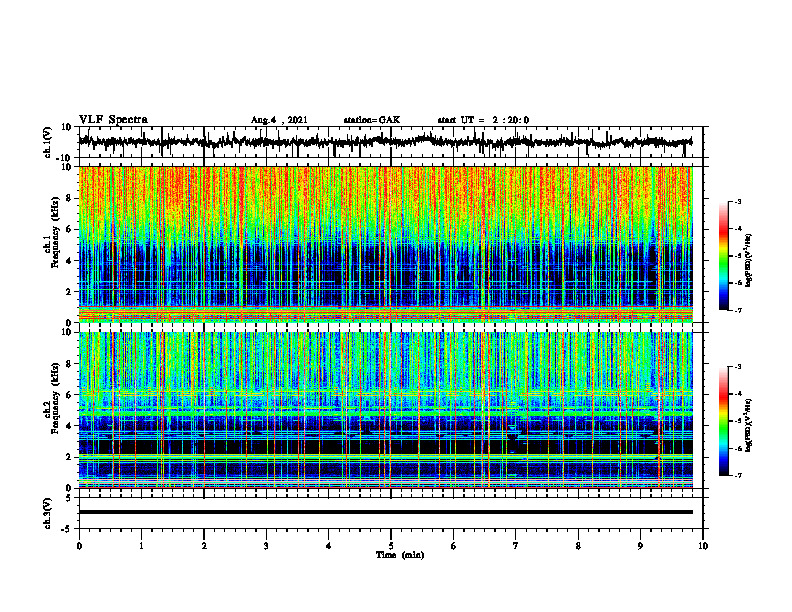
Task: Click time axis tick label "10"
Action: tap(703, 546)
